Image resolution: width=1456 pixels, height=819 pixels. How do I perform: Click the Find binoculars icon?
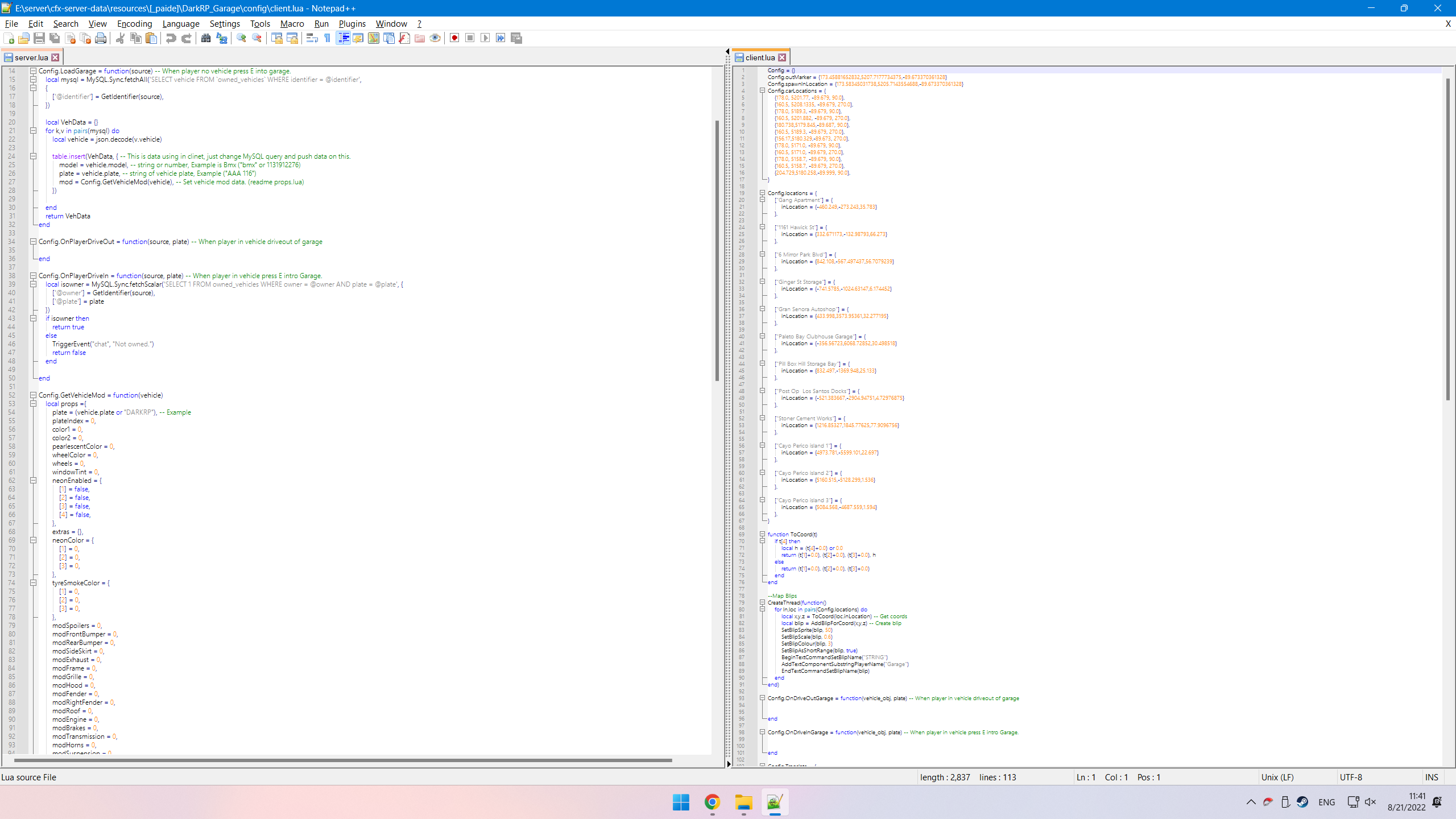[206, 38]
